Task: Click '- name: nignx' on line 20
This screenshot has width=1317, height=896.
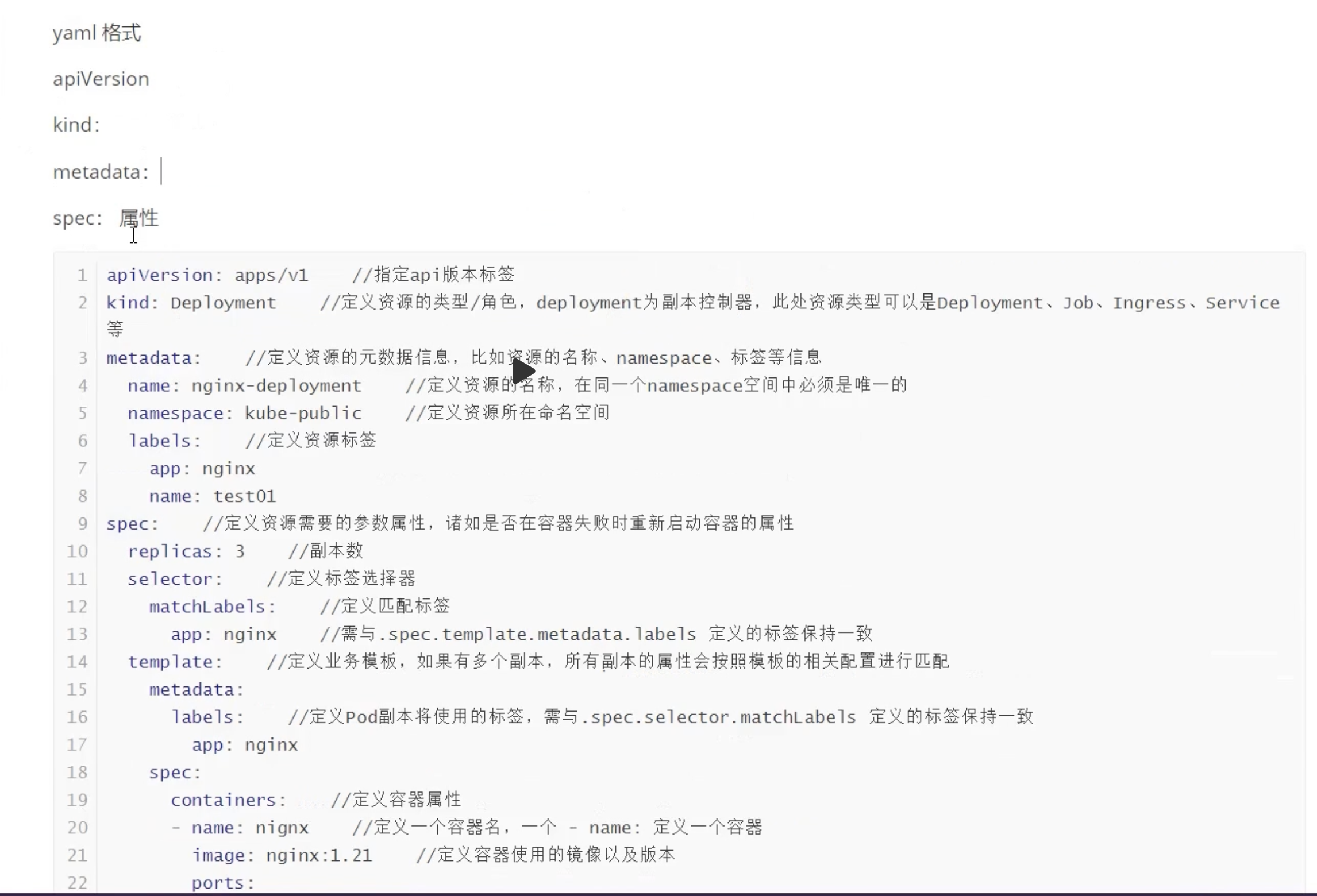Action: pos(240,828)
